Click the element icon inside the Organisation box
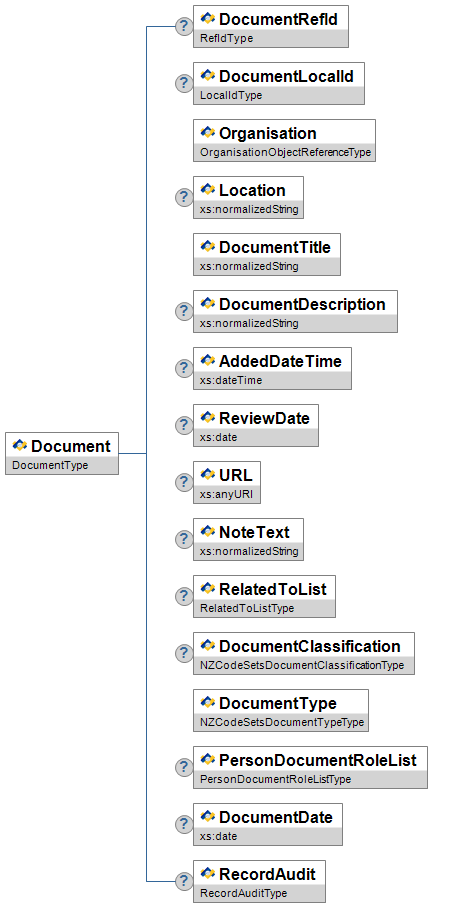The width and height of the screenshot is (450, 907). coord(208,132)
